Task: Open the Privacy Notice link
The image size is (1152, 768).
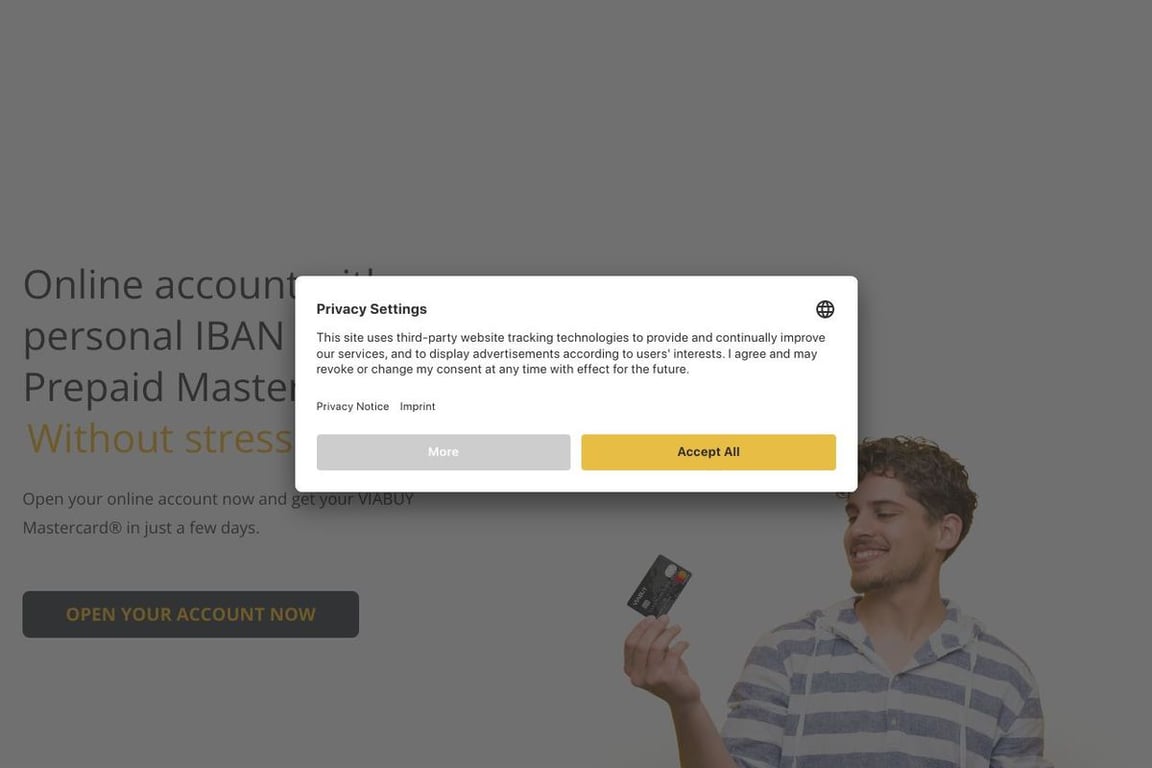Action: 353,406
